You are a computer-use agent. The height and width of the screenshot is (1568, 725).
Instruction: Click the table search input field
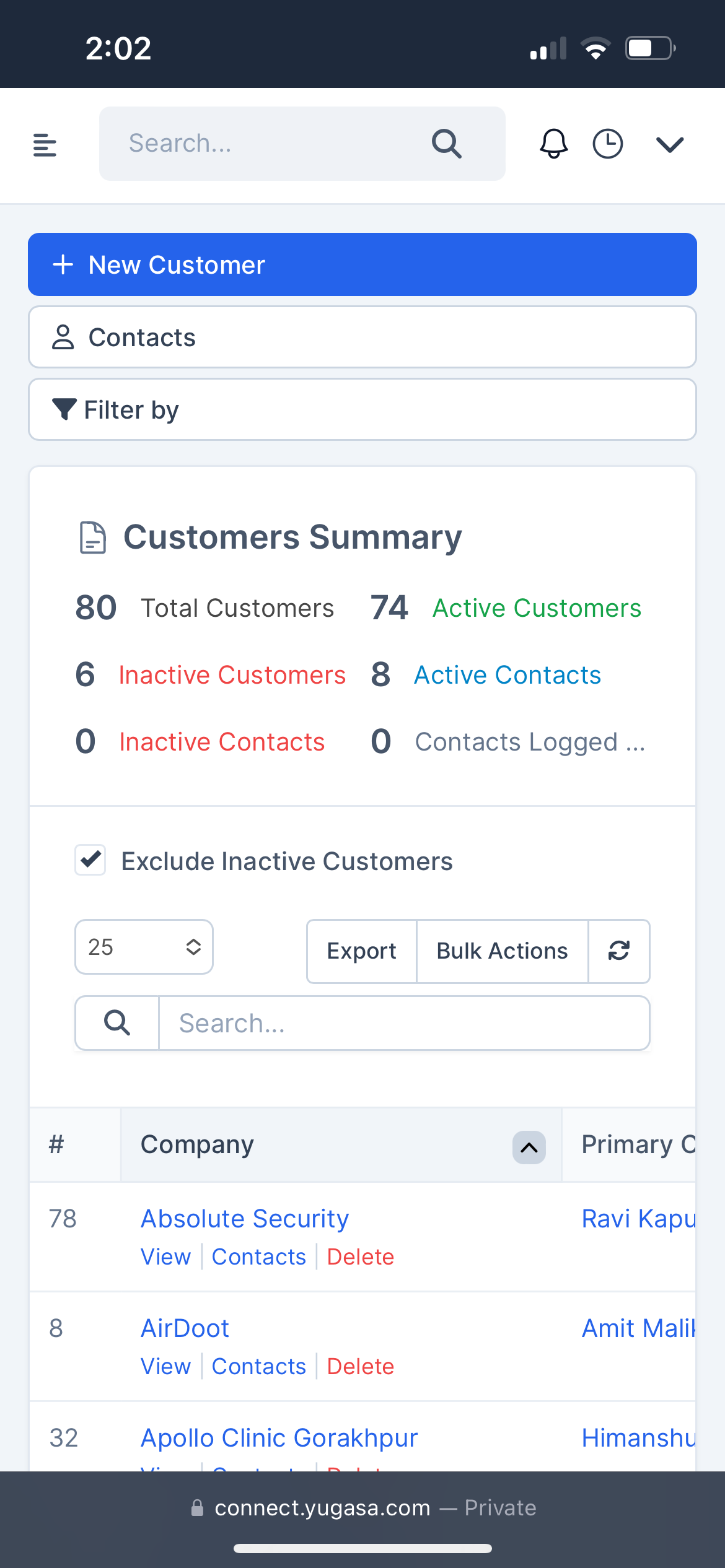pyautogui.click(x=403, y=1022)
